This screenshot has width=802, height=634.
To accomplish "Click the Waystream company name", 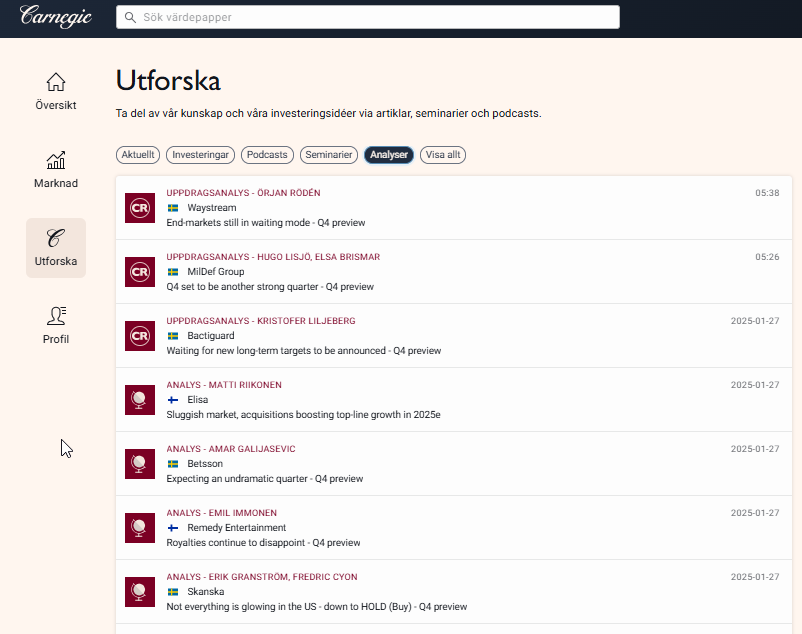I will (212, 208).
